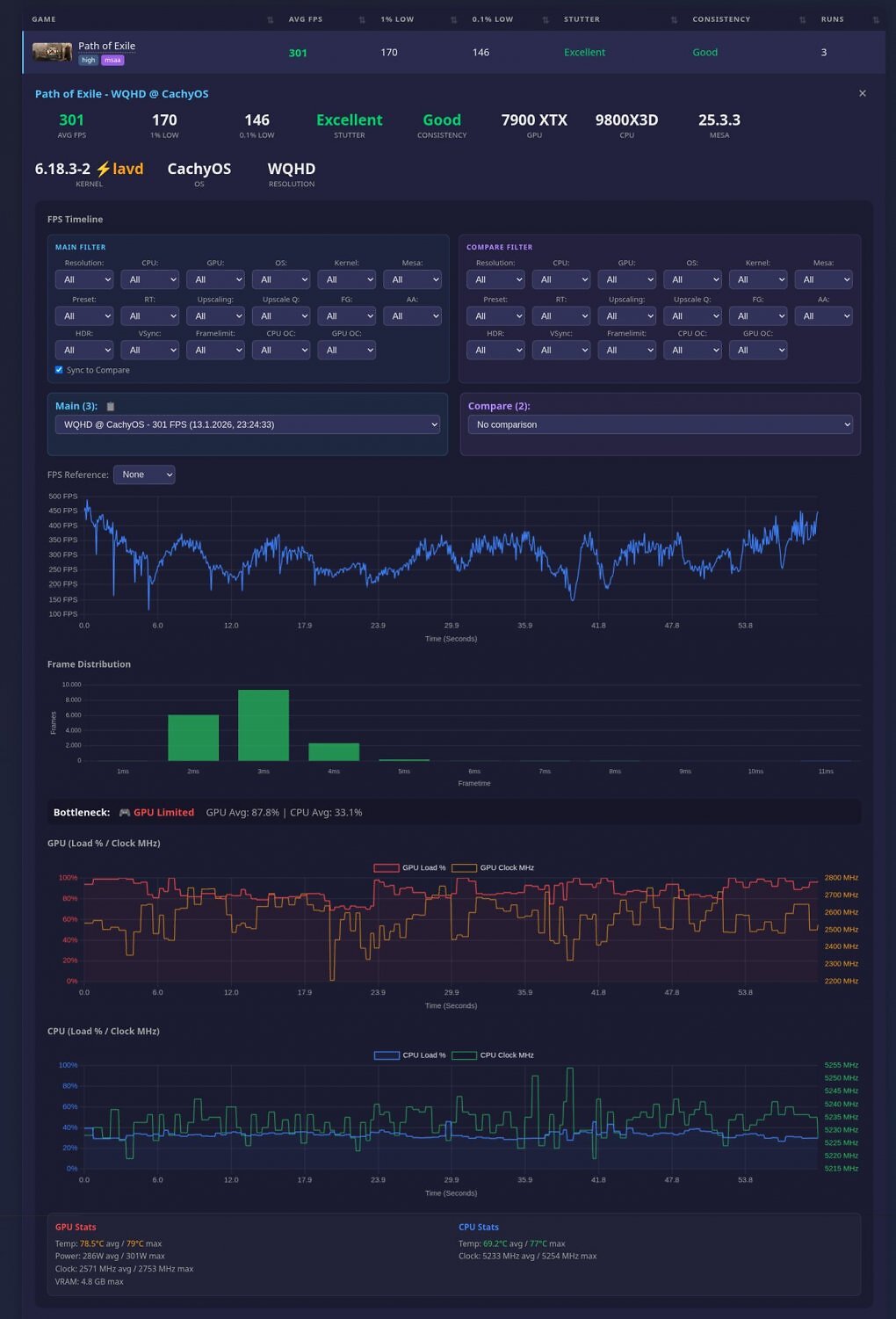Open the Main Filter CPU dropdown
Image resolution: width=896 pixels, height=1319 pixels.
point(150,279)
